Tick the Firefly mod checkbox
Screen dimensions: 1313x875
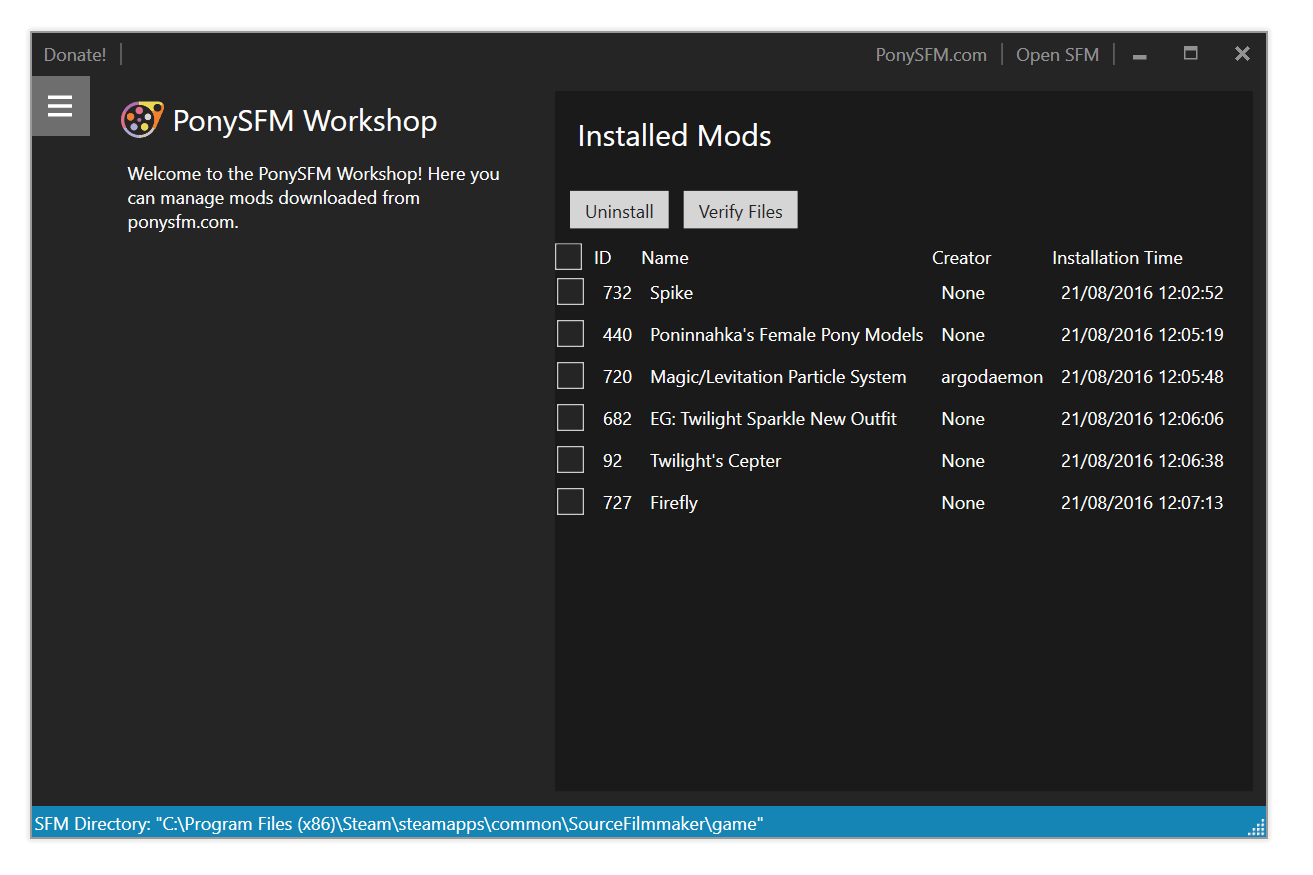pos(570,502)
